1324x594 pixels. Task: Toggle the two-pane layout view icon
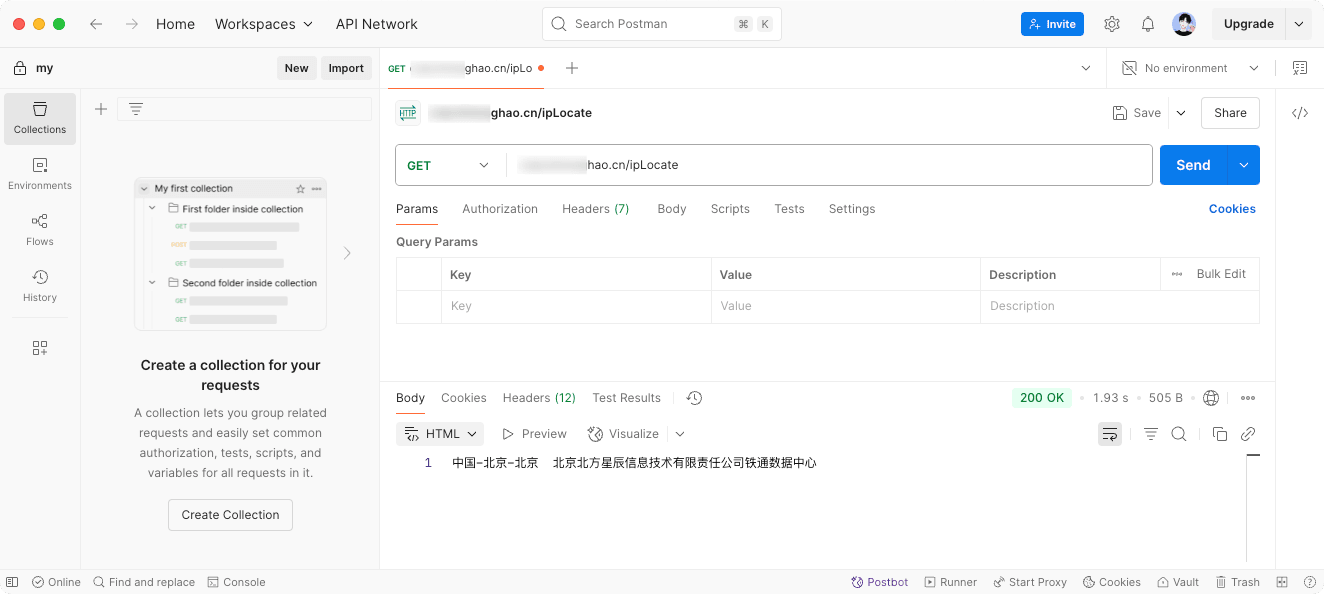coord(1282,582)
